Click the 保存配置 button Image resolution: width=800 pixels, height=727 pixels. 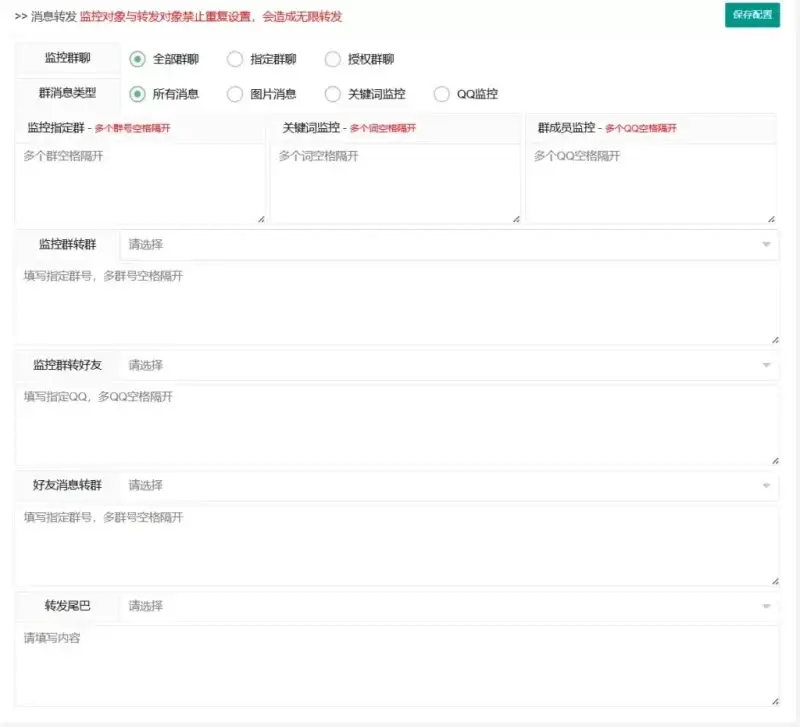click(x=752, y=15)
